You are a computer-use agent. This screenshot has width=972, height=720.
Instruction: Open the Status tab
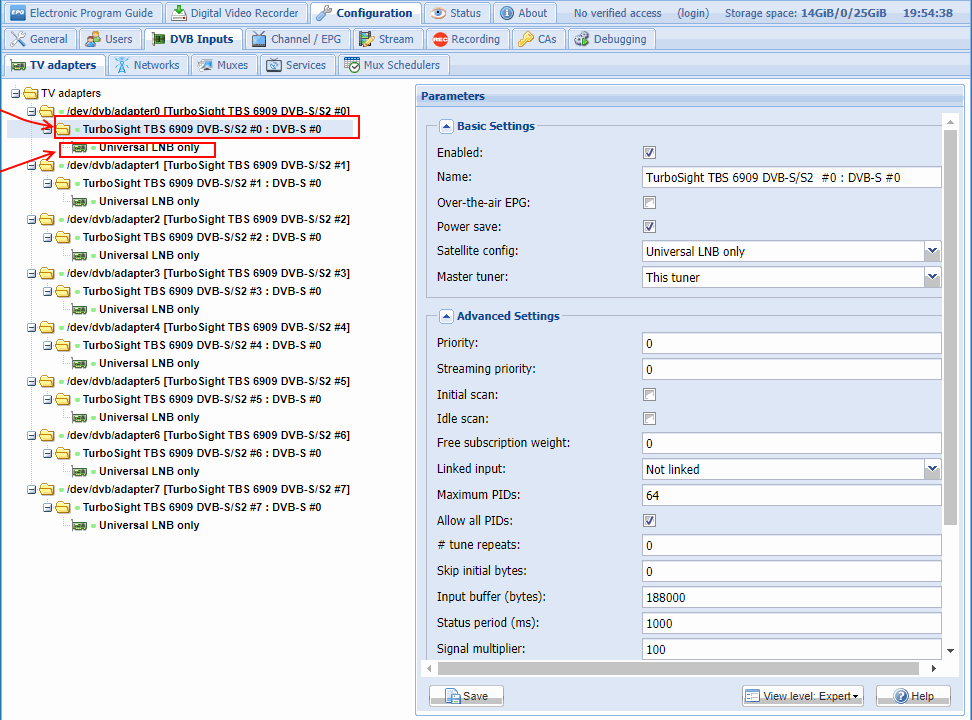click(456, 13)
